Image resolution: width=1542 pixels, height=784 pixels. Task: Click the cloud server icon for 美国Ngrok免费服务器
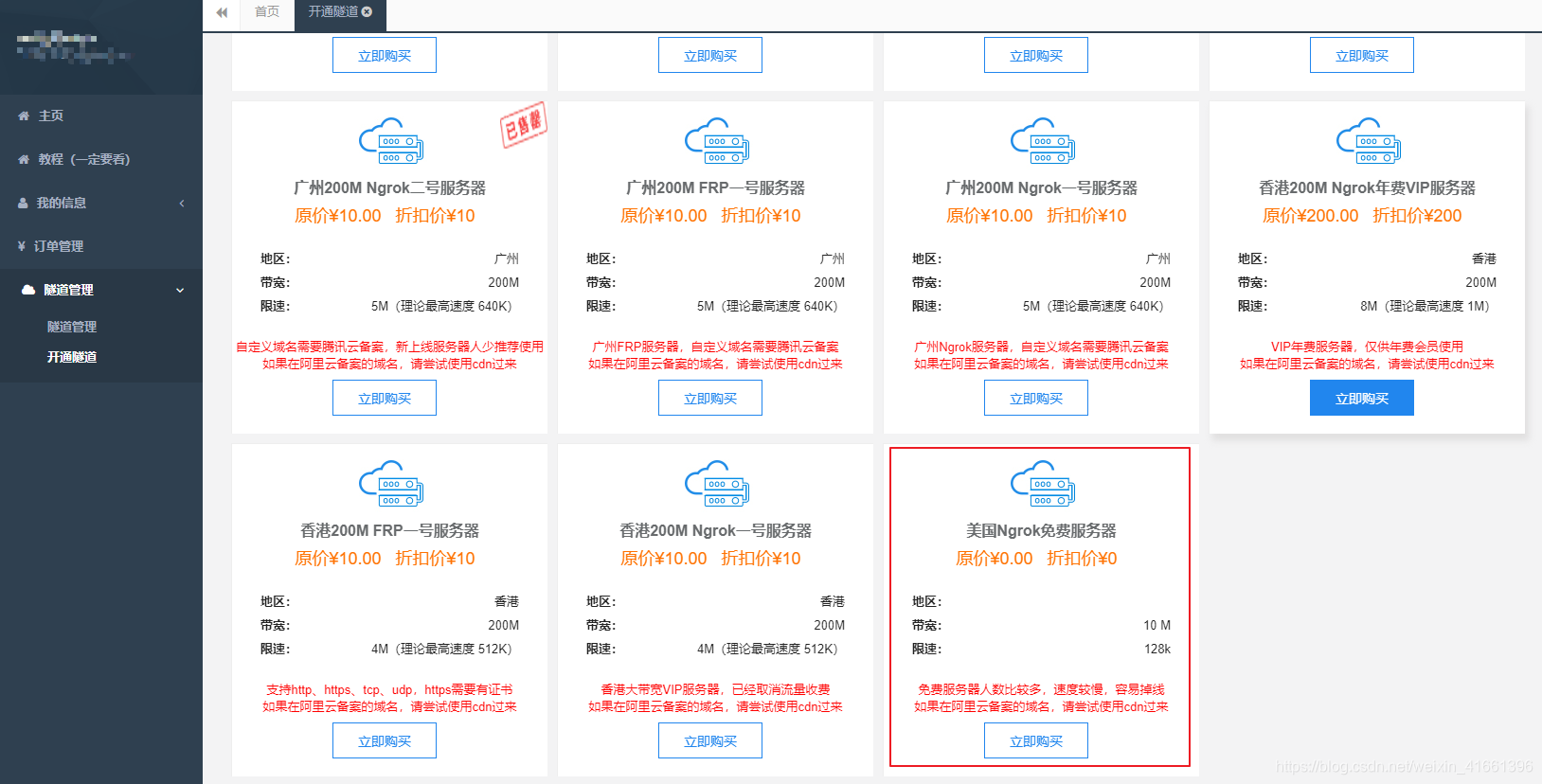(1042, 484)
